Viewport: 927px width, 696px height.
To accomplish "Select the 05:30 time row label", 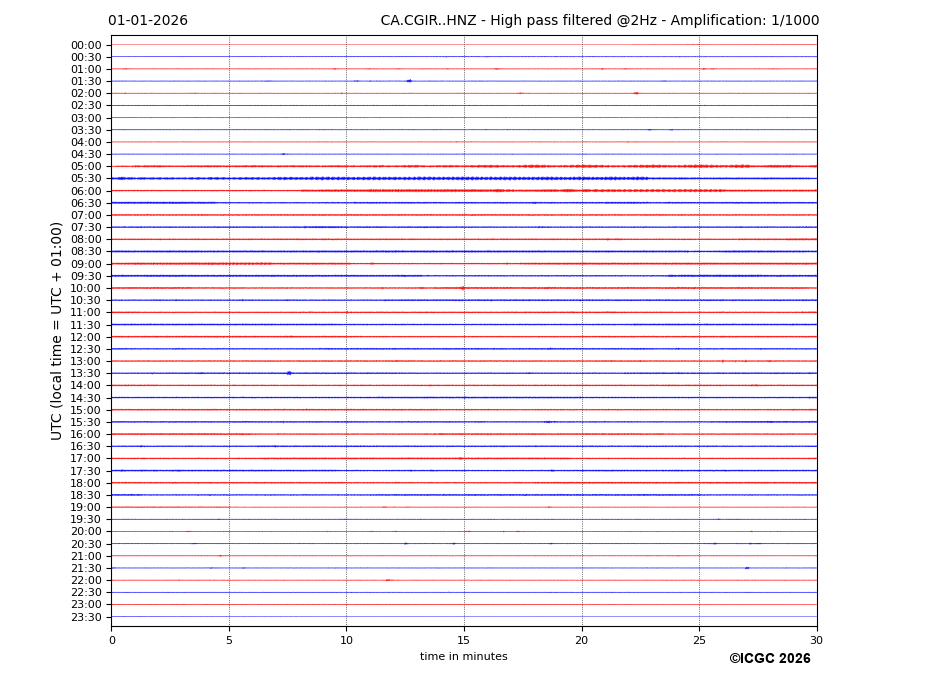I will (86, 179).
